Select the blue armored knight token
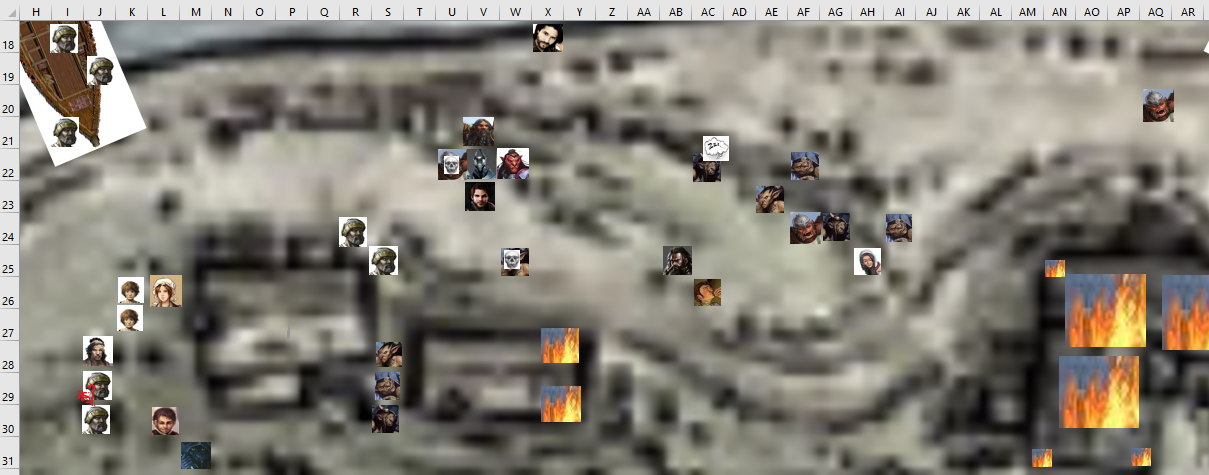Screen dimensions: 1209x475 tap(480, 164)
